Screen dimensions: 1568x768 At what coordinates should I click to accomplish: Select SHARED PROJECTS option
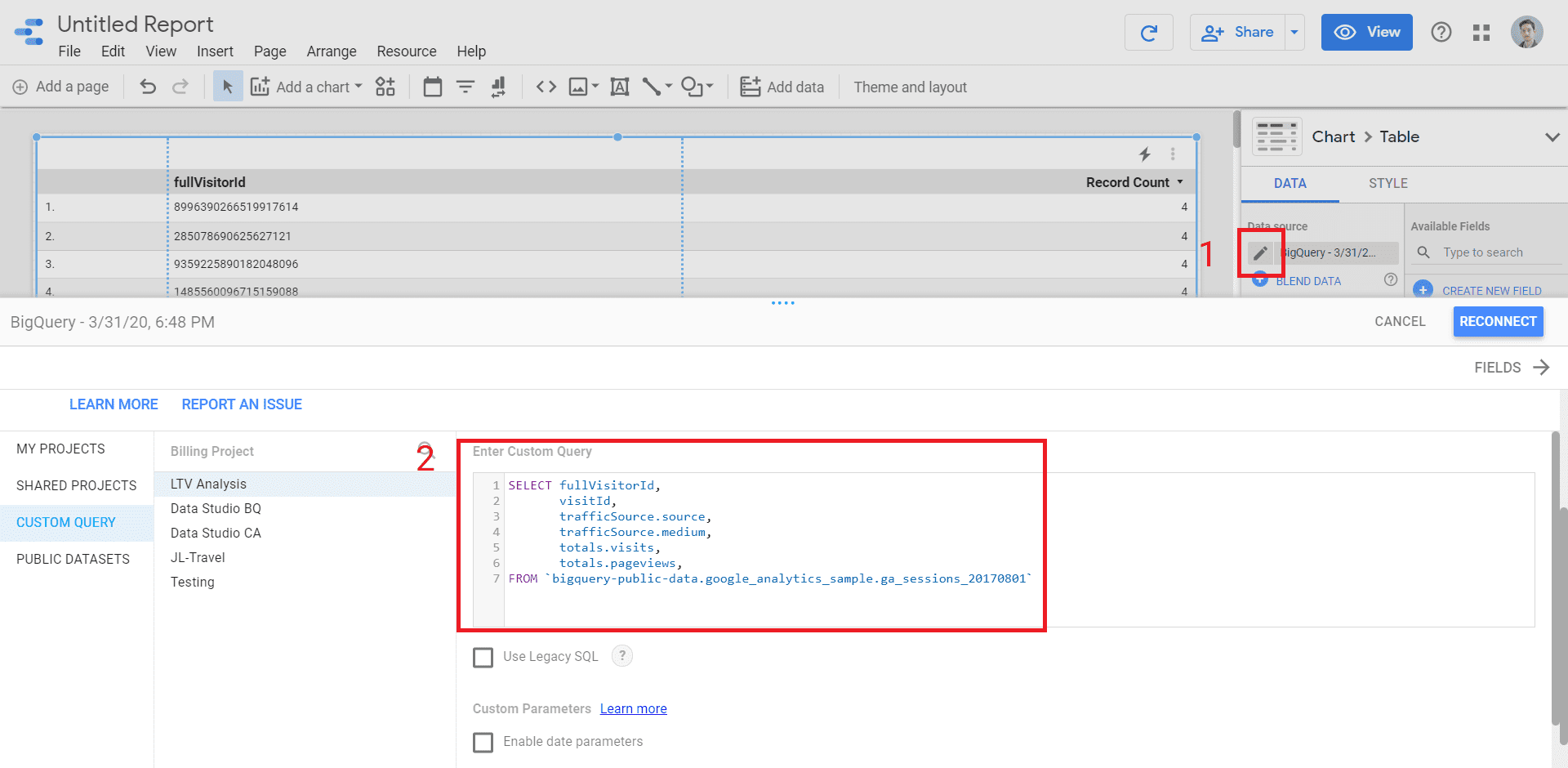77,486
